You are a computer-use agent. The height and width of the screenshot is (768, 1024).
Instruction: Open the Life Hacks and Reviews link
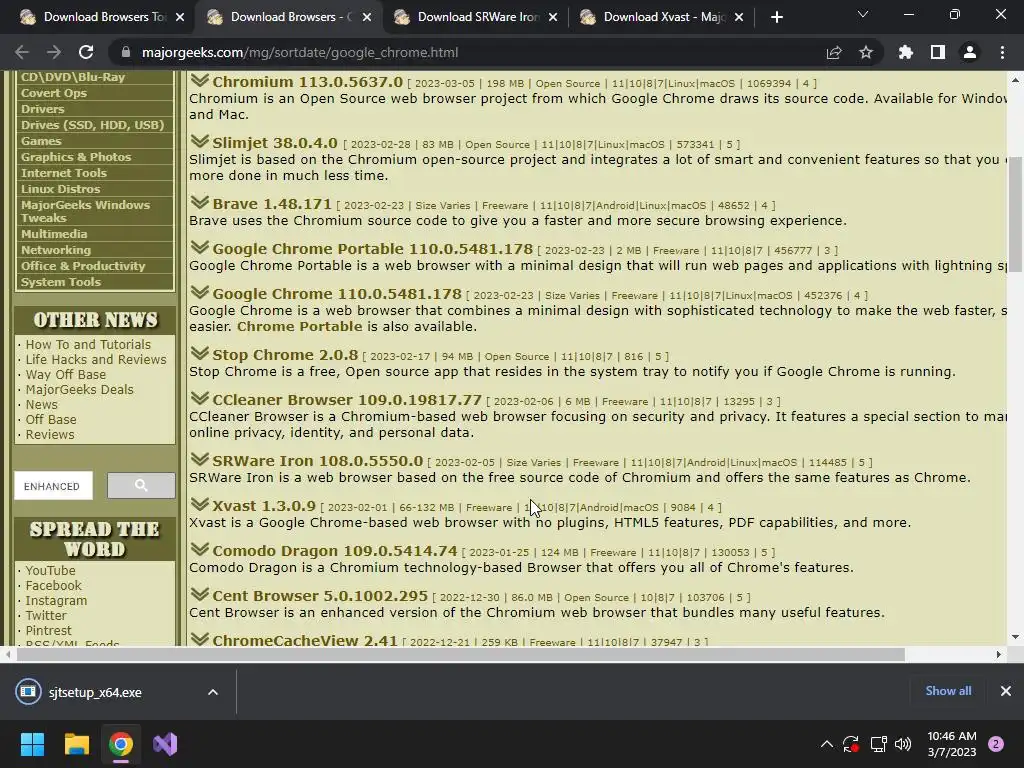(96, 359)
